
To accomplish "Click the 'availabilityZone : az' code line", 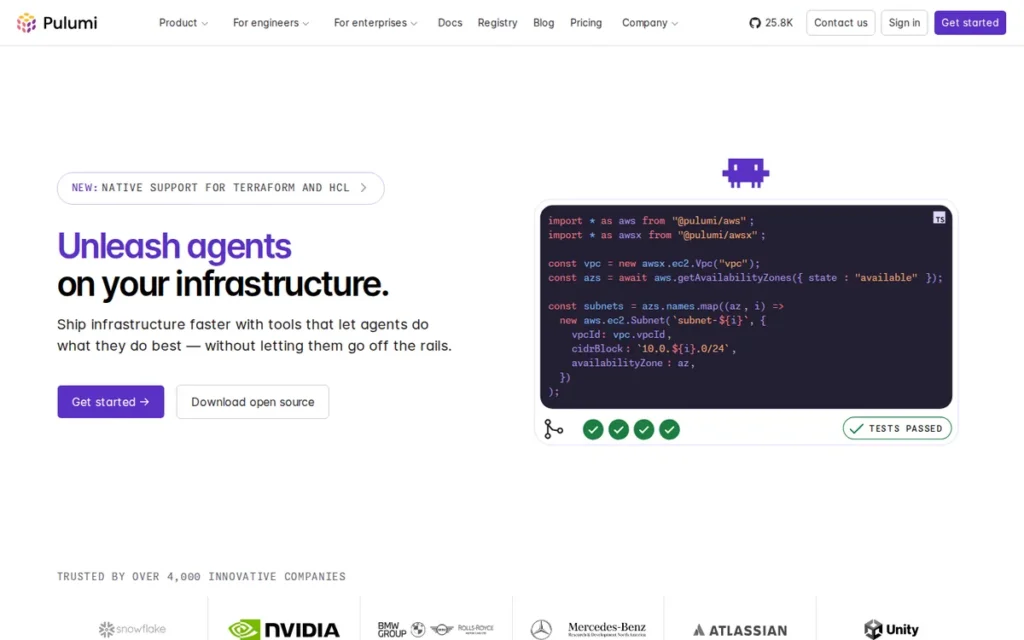I will click(x=633, y=363).
